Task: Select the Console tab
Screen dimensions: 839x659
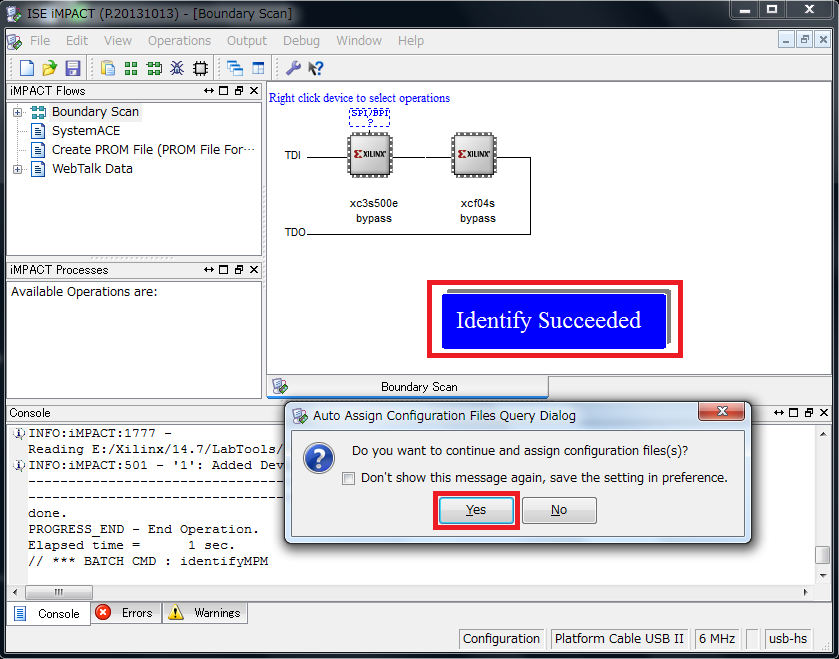Action: click(48, 614)
